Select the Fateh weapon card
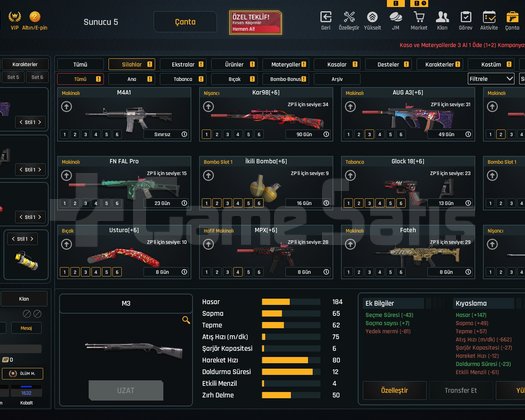Image resolution: width=525 pixels, height=420 pixels. tap(408, 252)
